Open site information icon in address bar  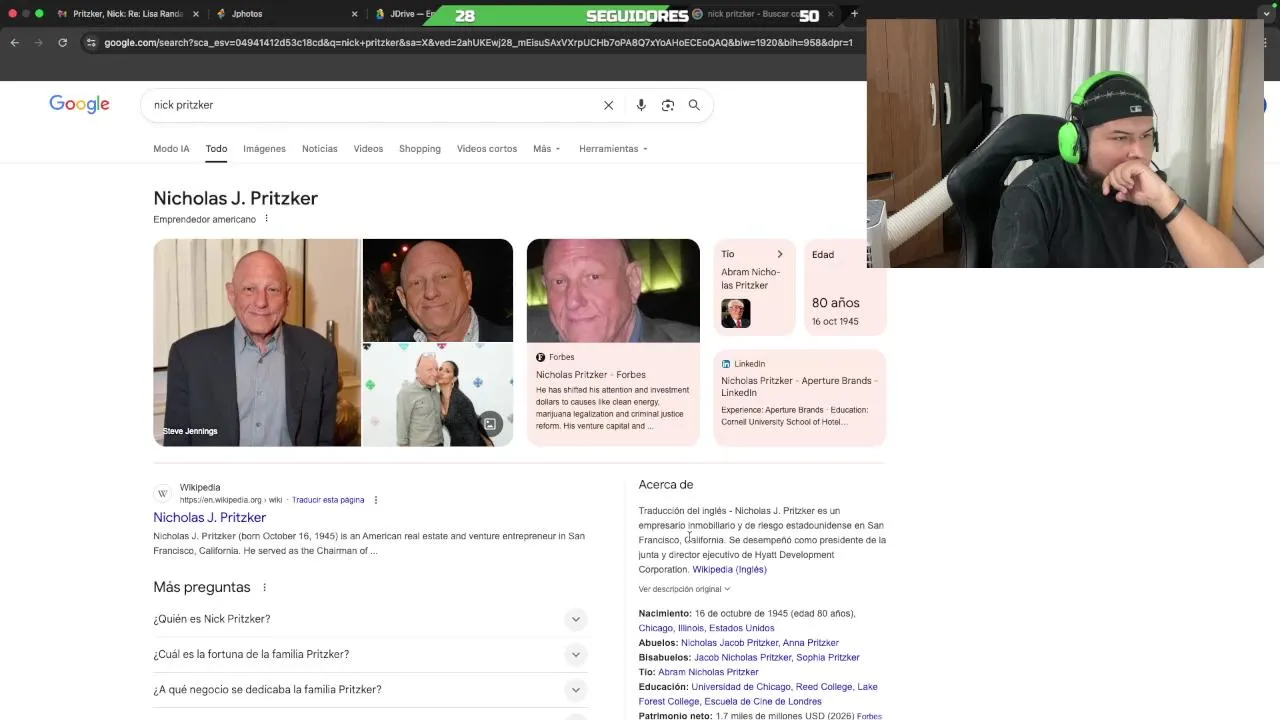click(91, 43)
